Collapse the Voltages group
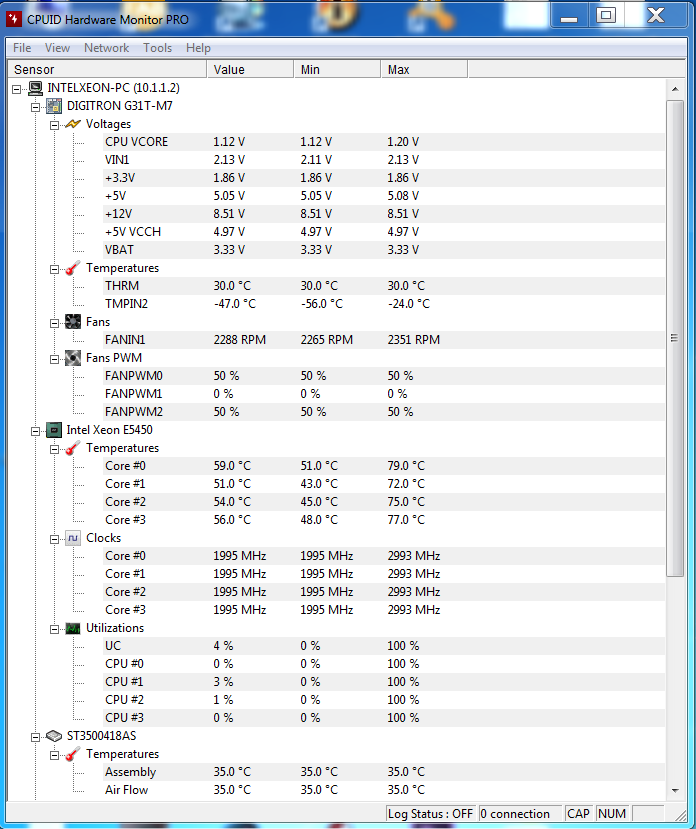The width and height of the screenshot is (696, 829). [x=54, y=125]
